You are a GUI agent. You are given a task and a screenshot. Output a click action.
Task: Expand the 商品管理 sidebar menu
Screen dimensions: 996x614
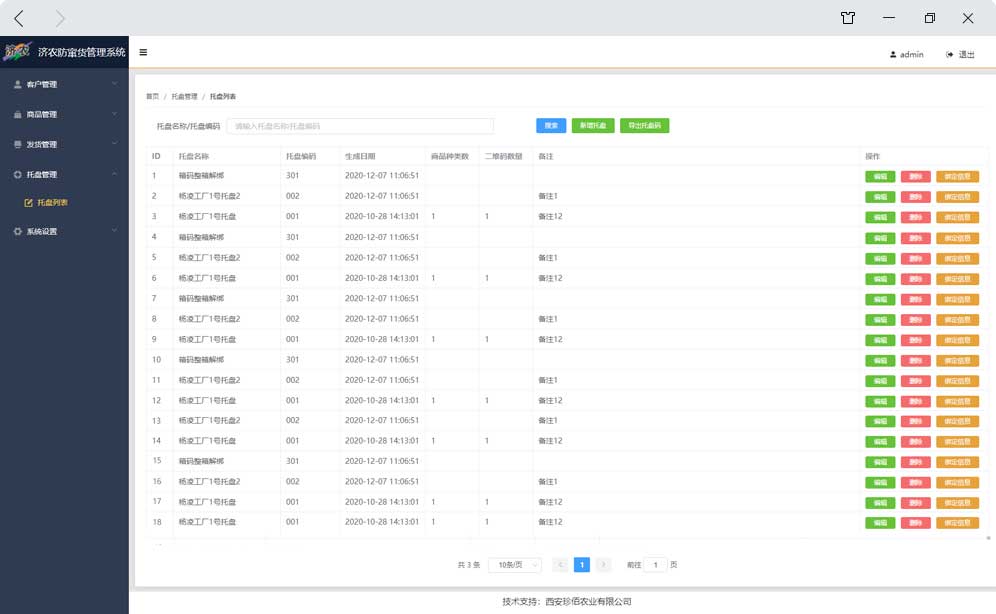pyautogui.click(x=64, y=115)
